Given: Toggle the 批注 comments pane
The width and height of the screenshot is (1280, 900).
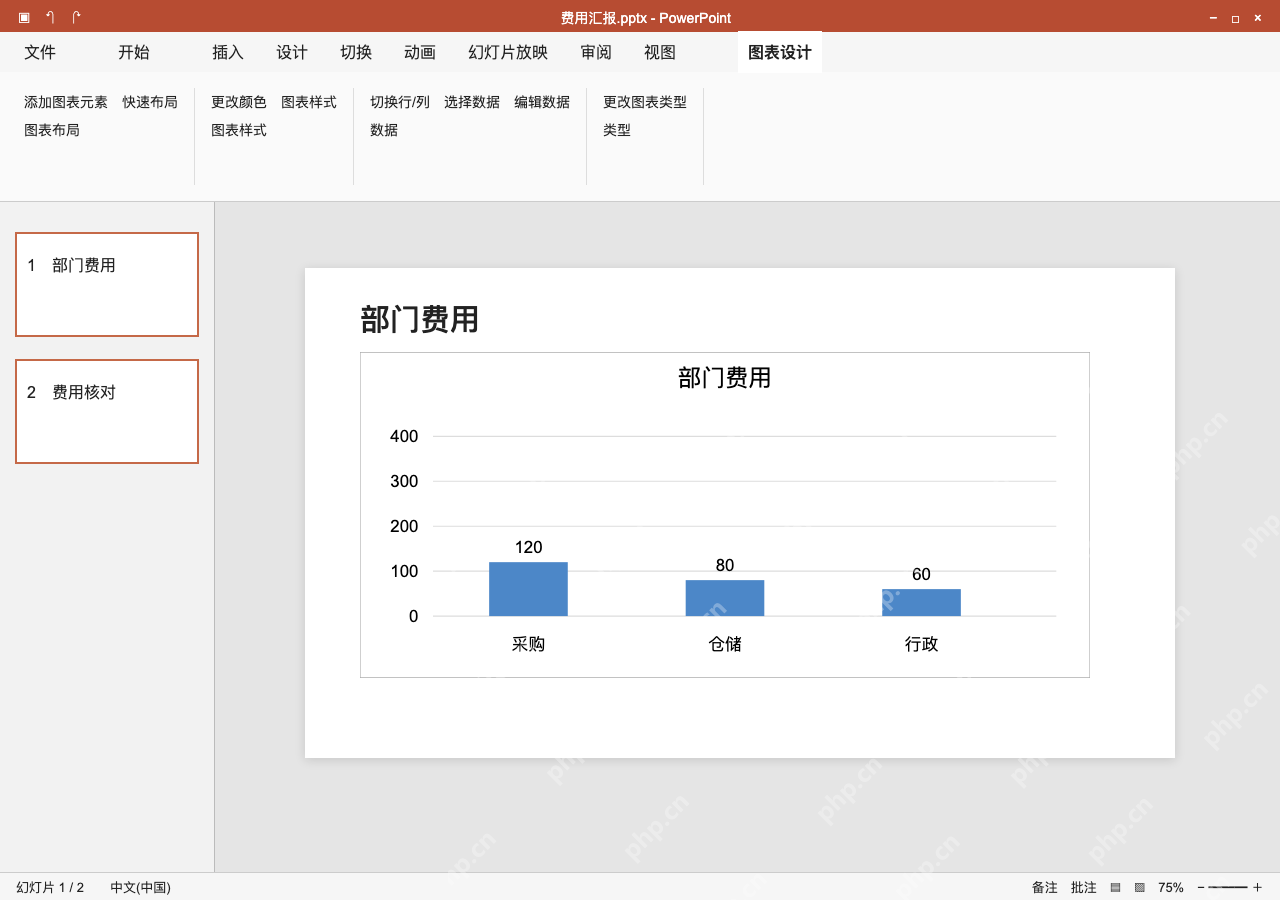Looking at the screenshot, I should [x=1084, y=887].
